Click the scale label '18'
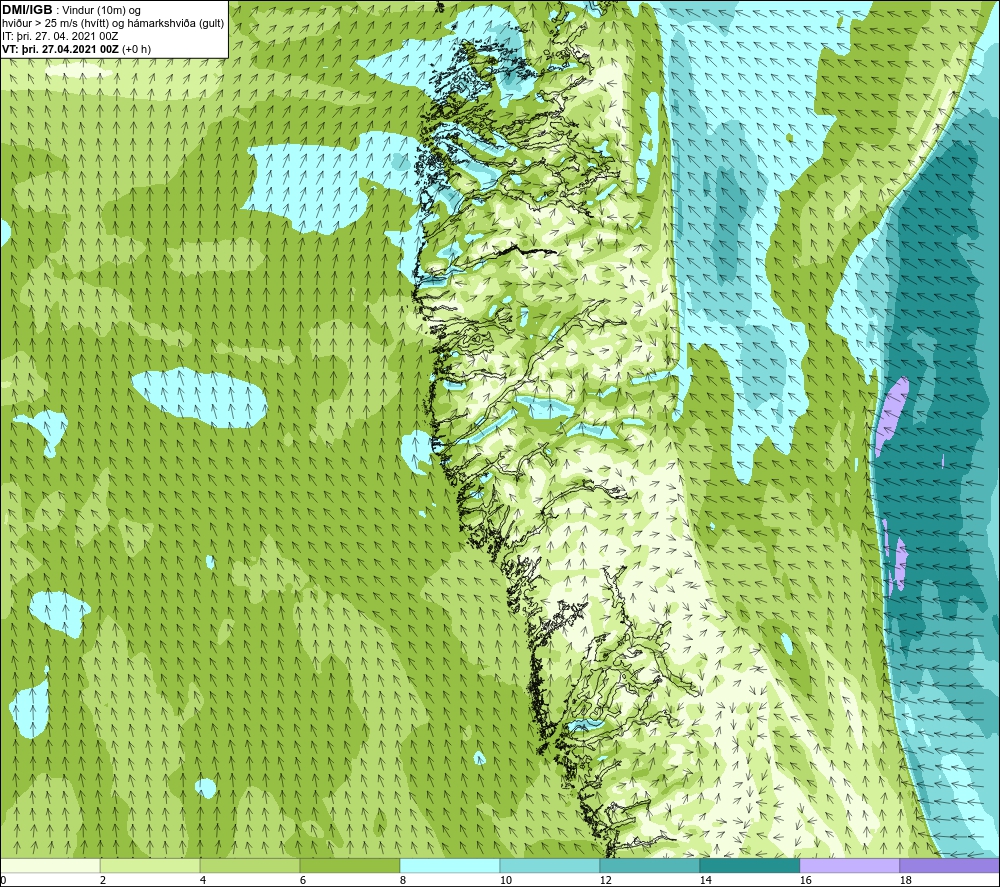Screen dimensions: 1000x887 pyautogui.click(x=905, y=881)
